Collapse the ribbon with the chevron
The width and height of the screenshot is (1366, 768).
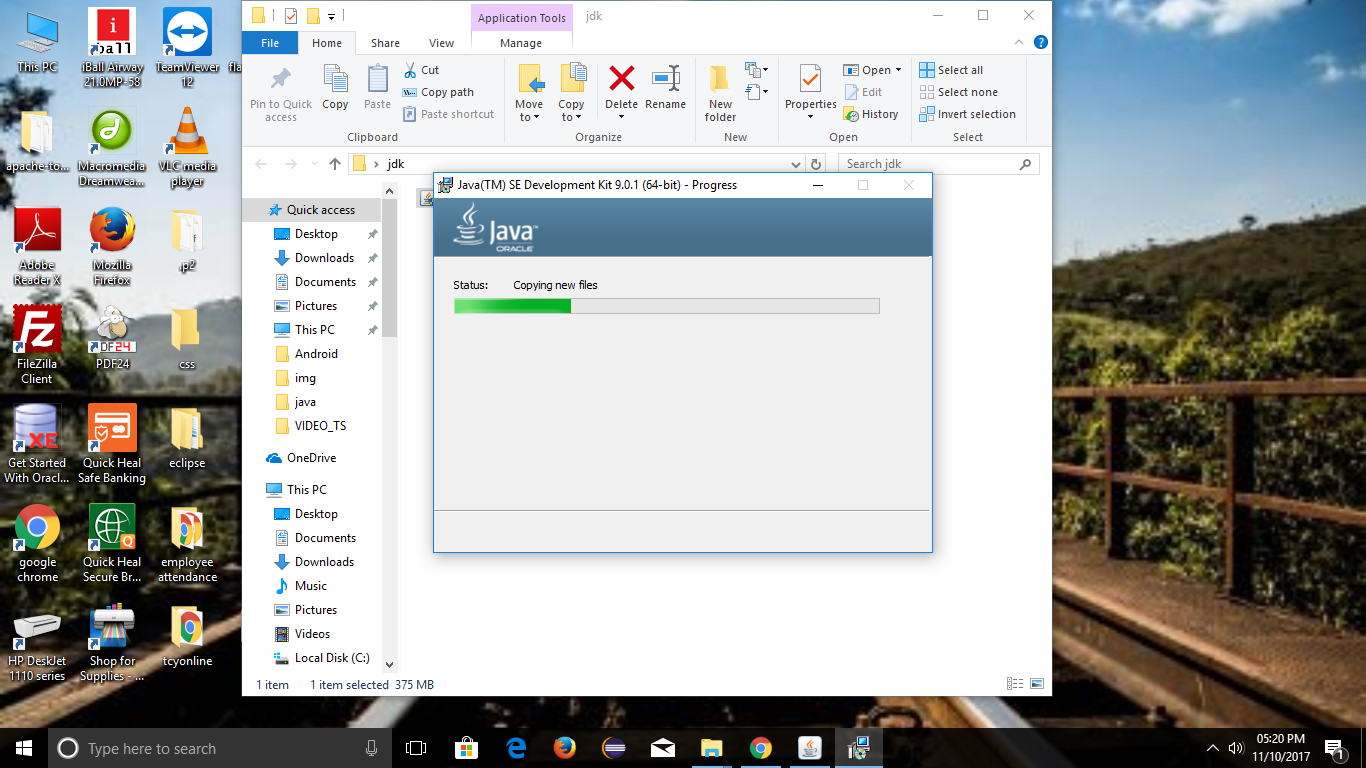coord(1021,42)
